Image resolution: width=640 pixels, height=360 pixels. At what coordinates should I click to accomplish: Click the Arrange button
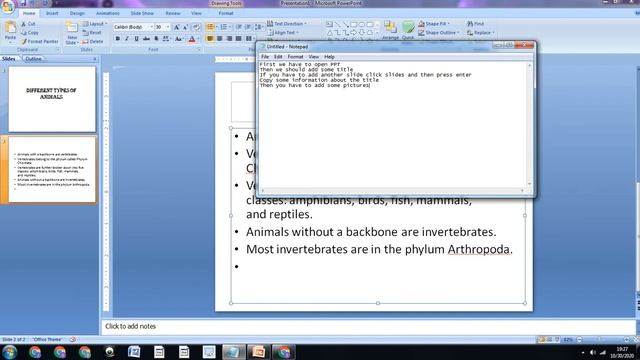click(390, 30)
